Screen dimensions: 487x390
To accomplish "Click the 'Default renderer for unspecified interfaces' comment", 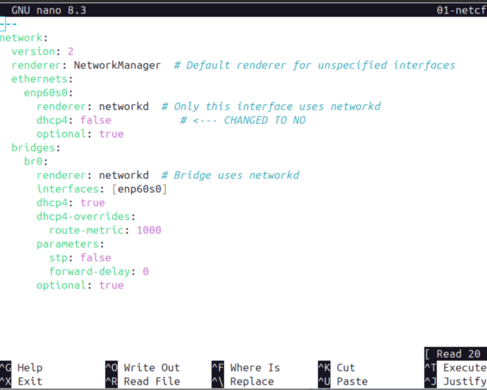I will 314,65.
